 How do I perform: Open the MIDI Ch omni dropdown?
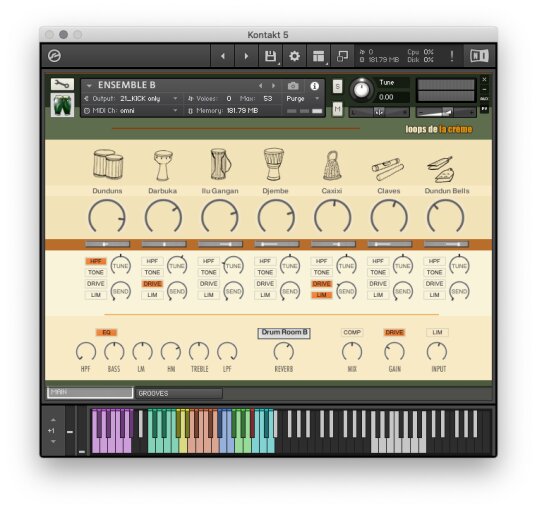pos(131,111)
